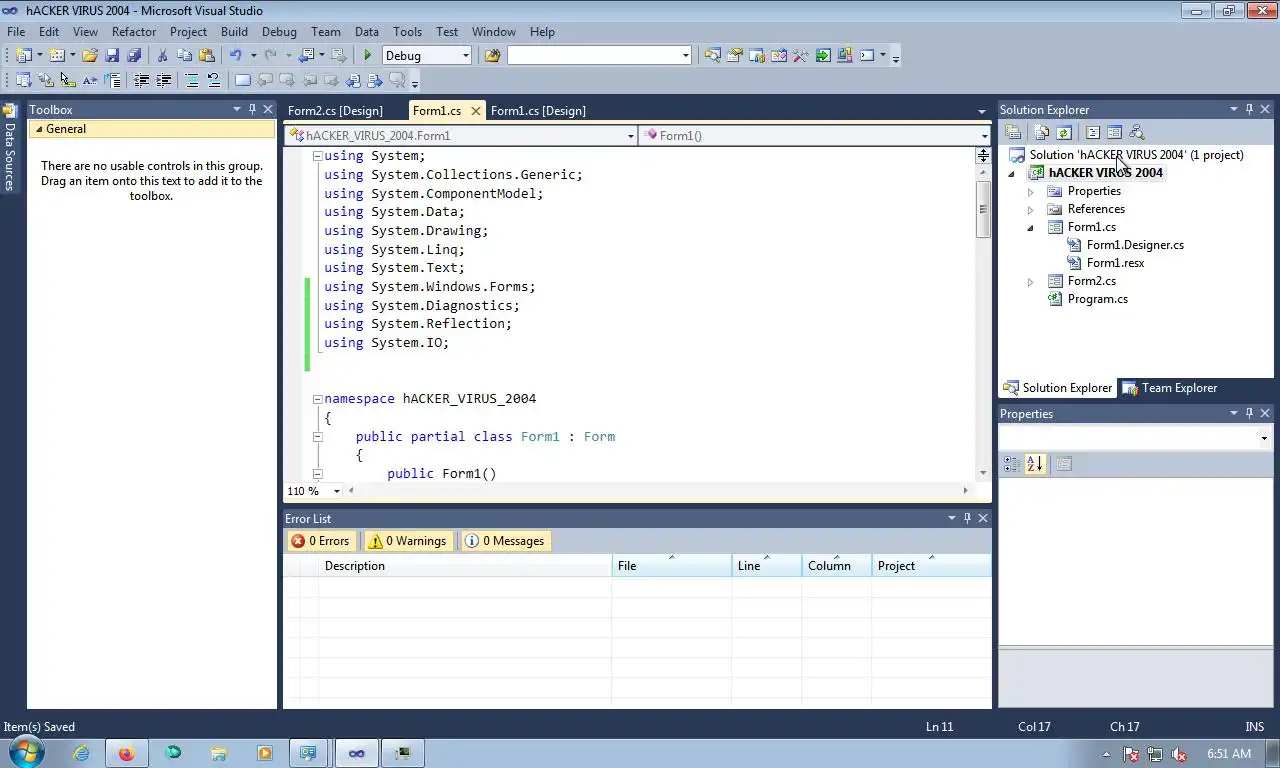Collapse the using directives outline region
1280x768 pixels.
pyautogui.click(x=318, y=156)
